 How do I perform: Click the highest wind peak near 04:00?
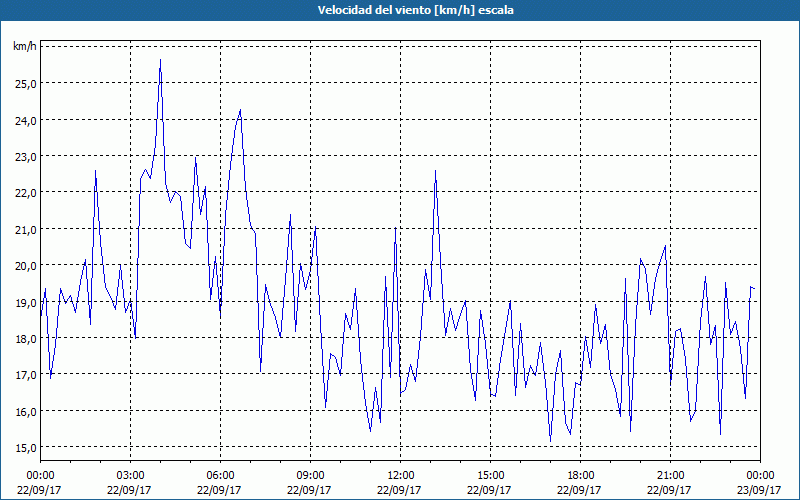click(x=160, y=60)
